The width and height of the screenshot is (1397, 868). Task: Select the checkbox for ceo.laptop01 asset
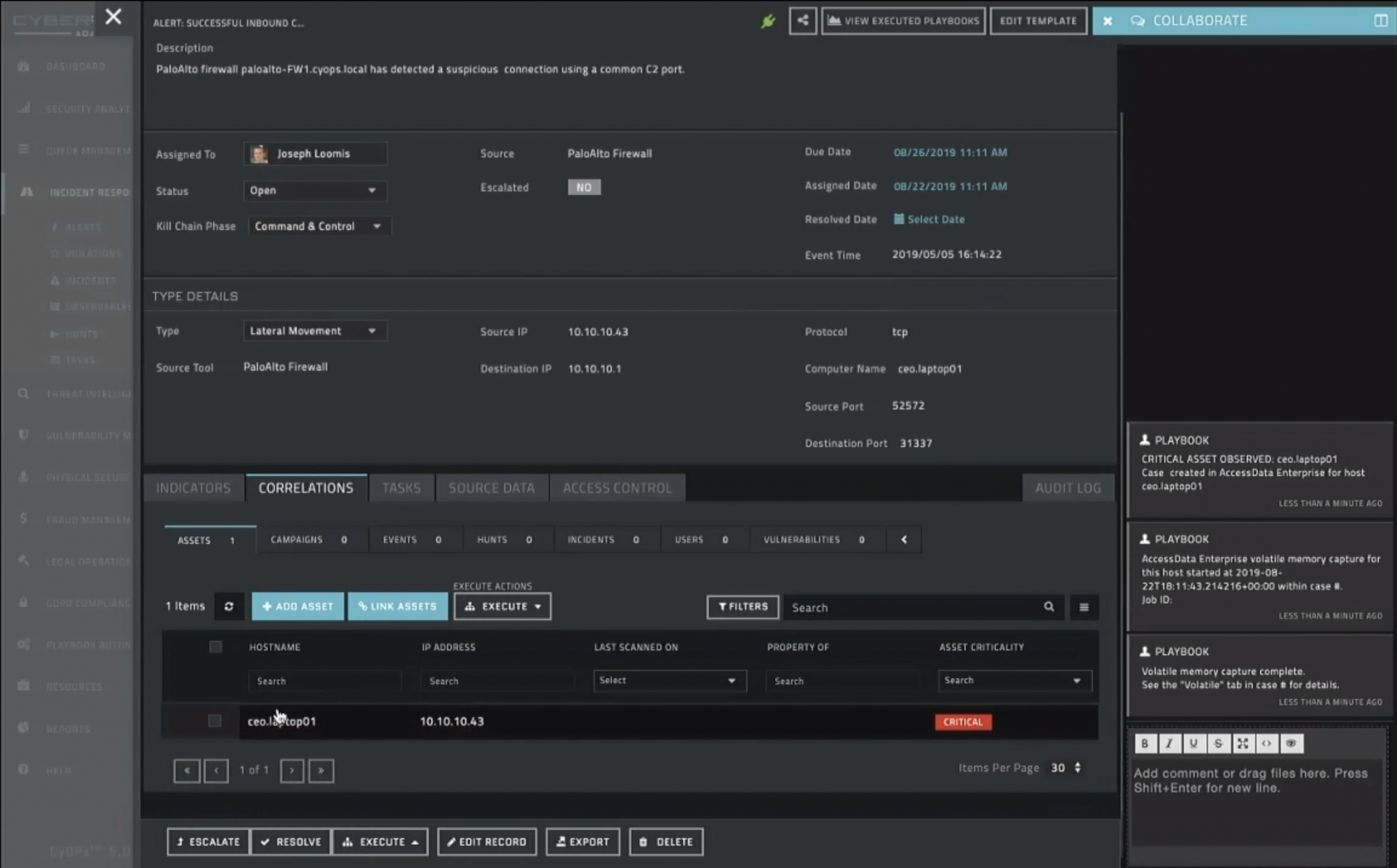tap(216, 721)
